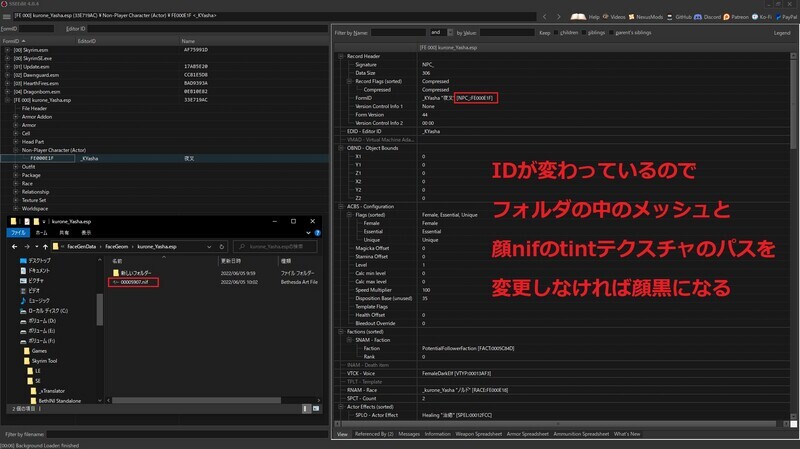The height and width of the screenshot is (449, 800).
Task: Collapse the Record Header section
Action: [x=341, y=56]
